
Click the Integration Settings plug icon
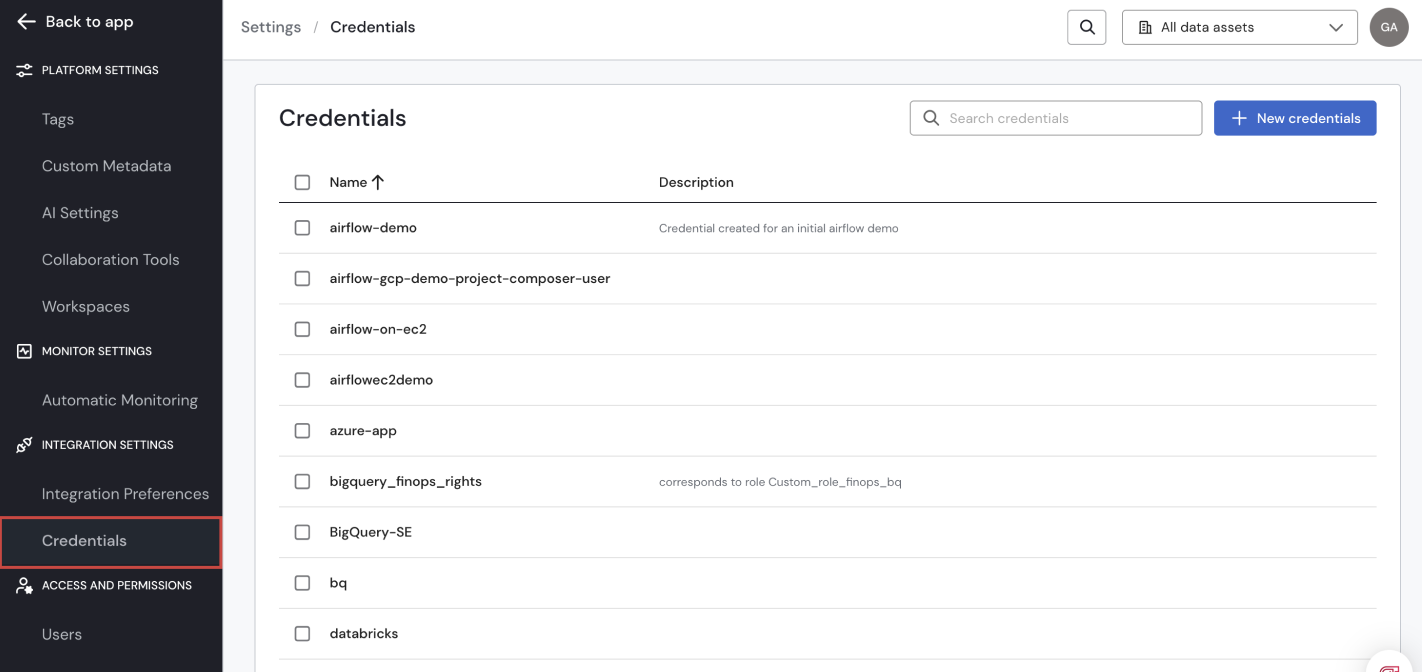[24, 445]
